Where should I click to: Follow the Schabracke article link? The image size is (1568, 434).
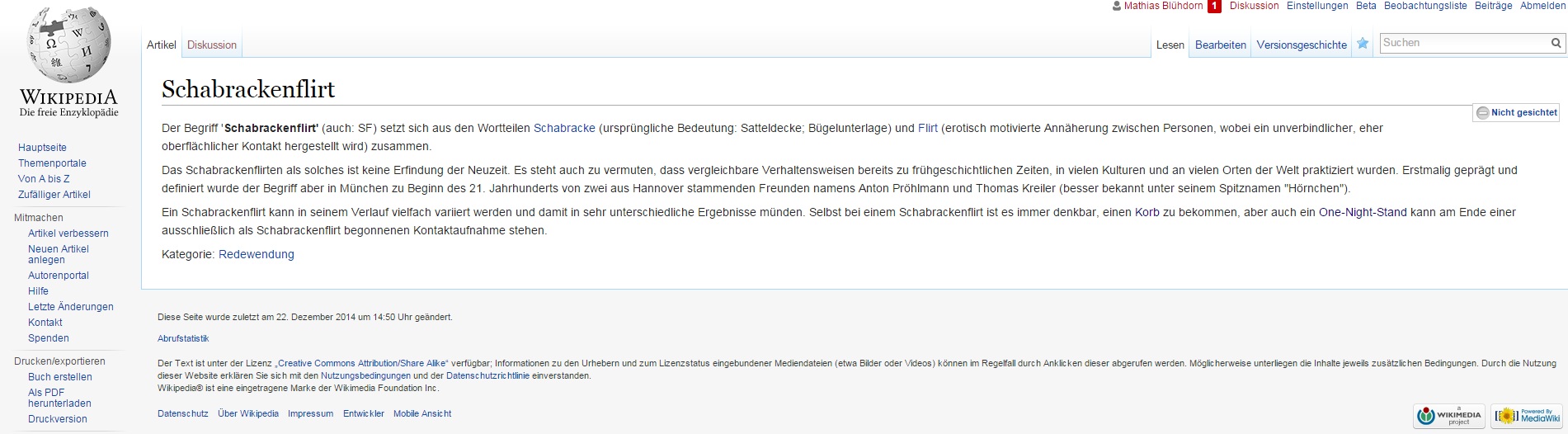pyautogui.click(x=564, y=128)
